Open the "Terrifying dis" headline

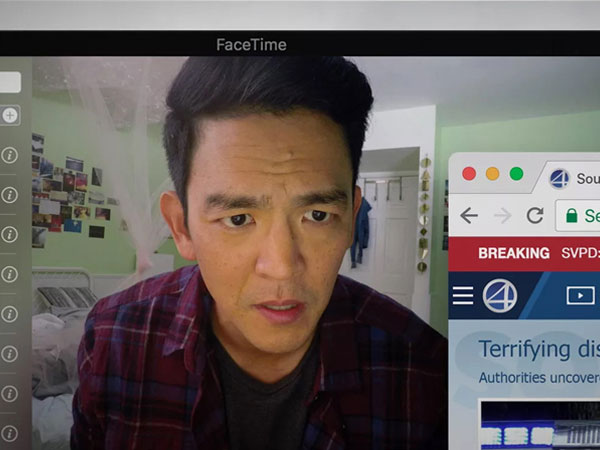(x=539, y=349)
